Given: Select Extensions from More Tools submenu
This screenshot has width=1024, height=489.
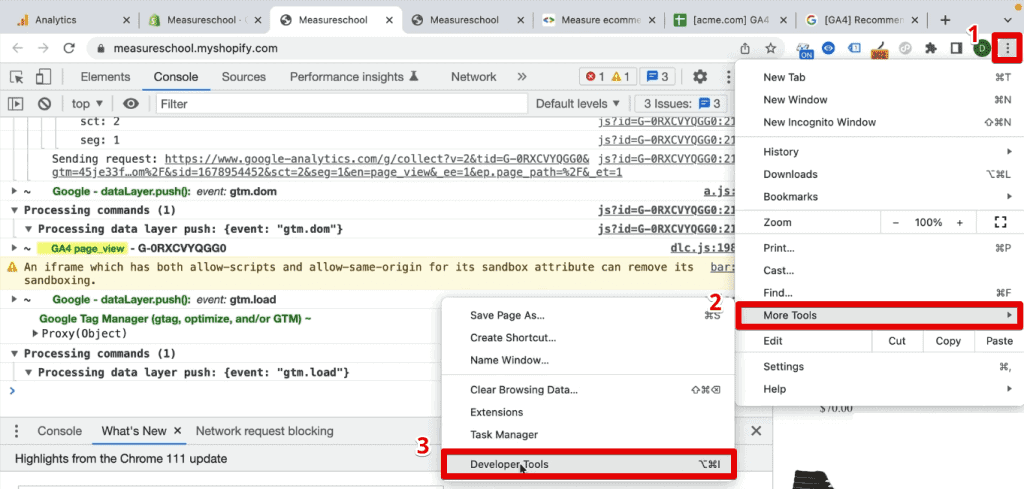Looking at the screenshot, I should [589, 412].
